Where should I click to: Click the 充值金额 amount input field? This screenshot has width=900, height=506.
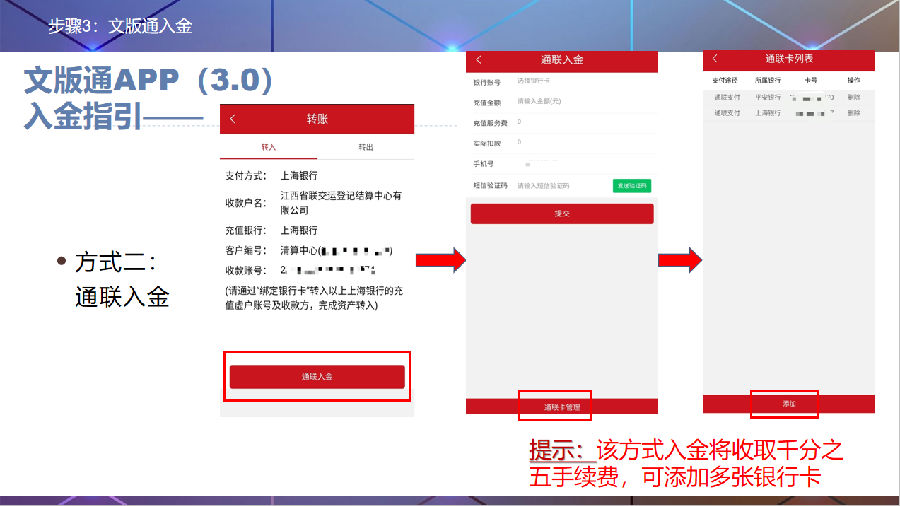coord(585,101)
